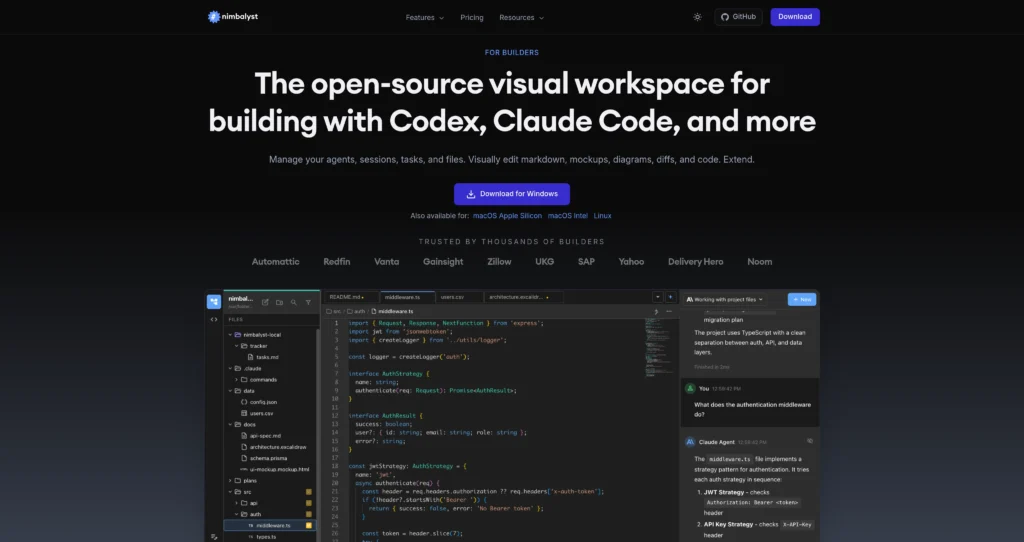Expand the api folder under src
This screenshot has width=1024, height=542.
[x=236, y=503]
